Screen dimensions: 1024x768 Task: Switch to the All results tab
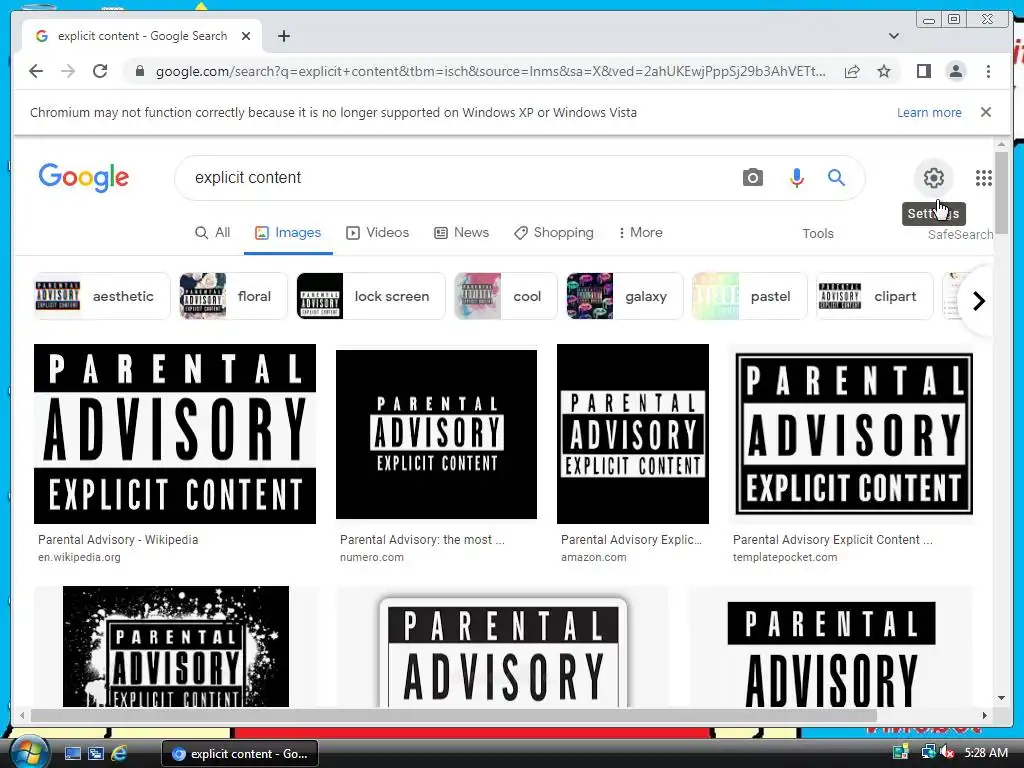[x=213, y=232]
